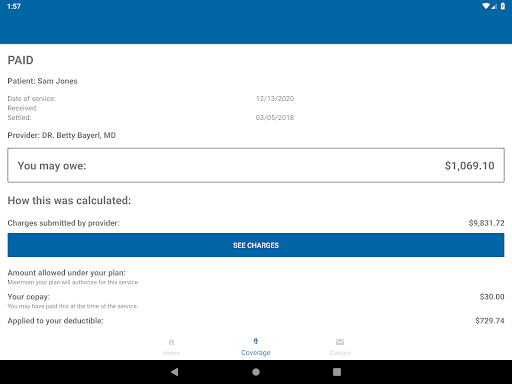Select the $1,069.10 amount owed
The width and height of the screenshot is (512, 384).
(469, 166)
